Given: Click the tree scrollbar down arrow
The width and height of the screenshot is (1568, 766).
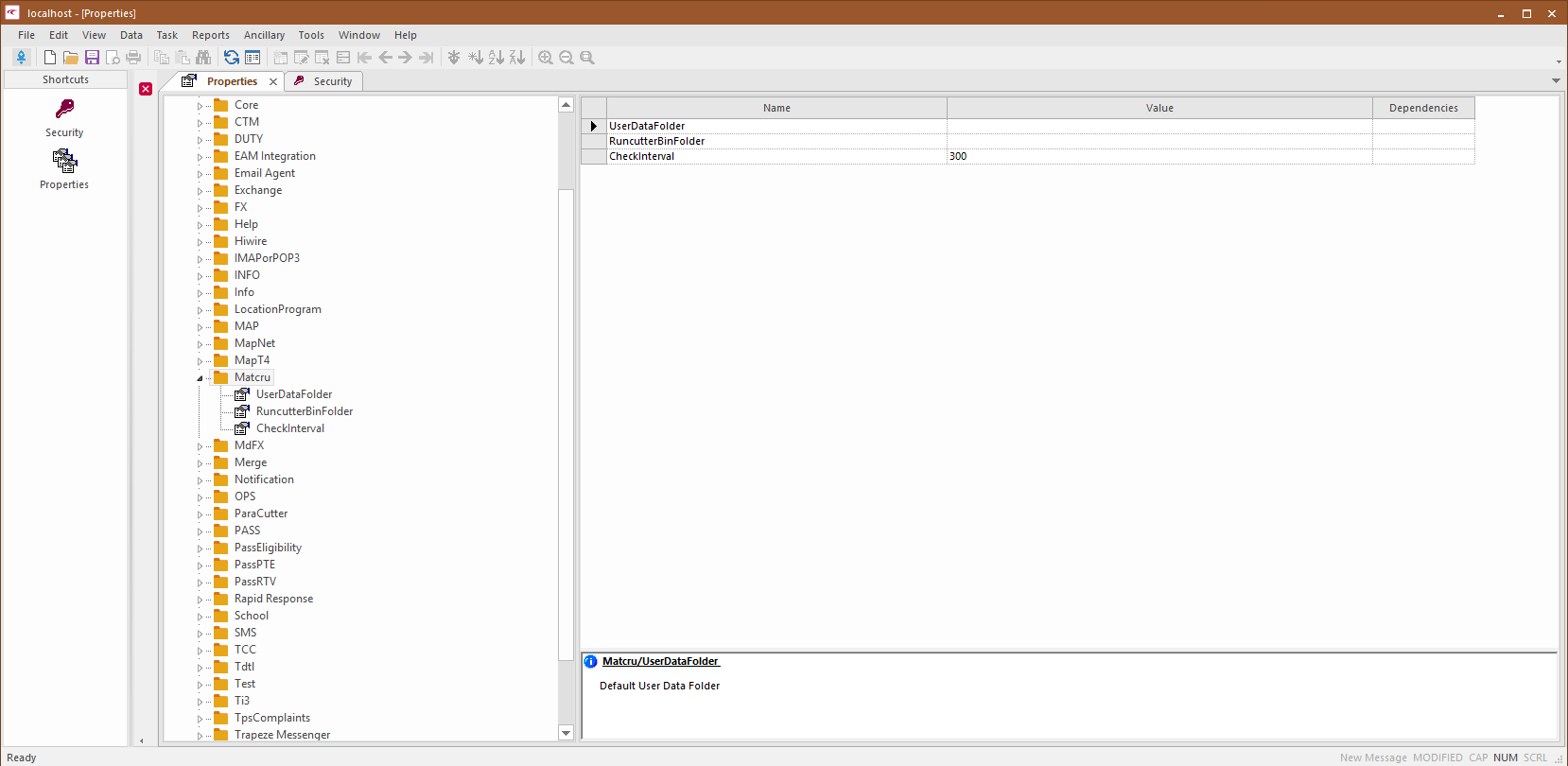Looking at the screenshot, I should point(566,733).
